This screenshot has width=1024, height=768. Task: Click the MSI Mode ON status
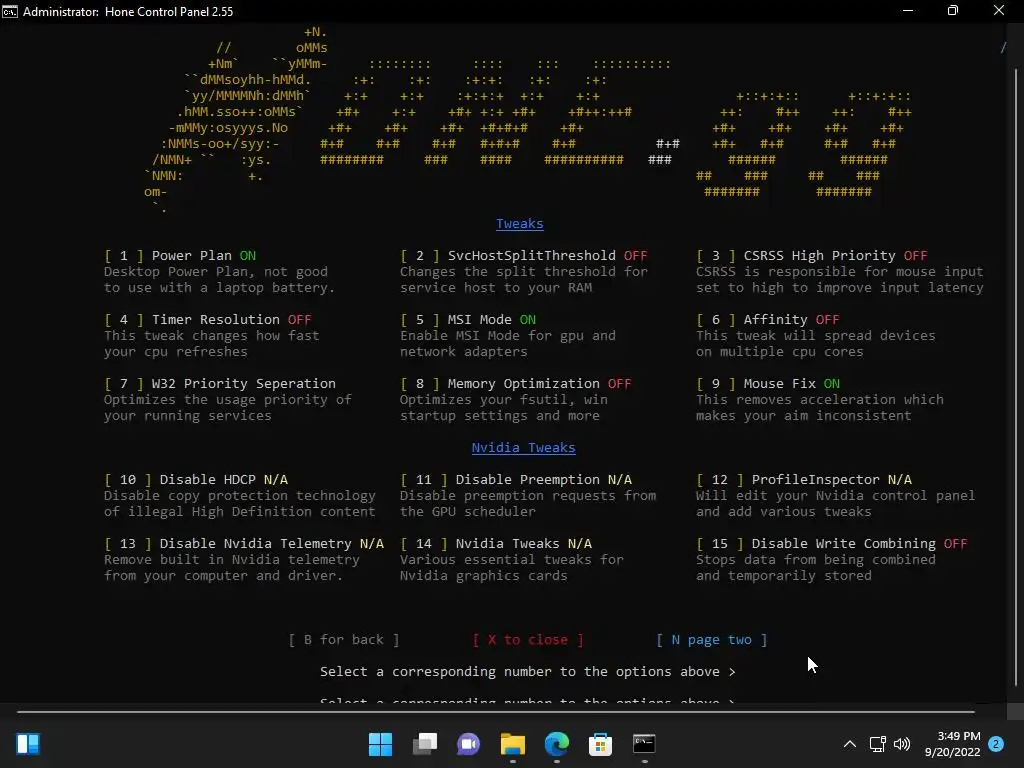tap(528, 319)
